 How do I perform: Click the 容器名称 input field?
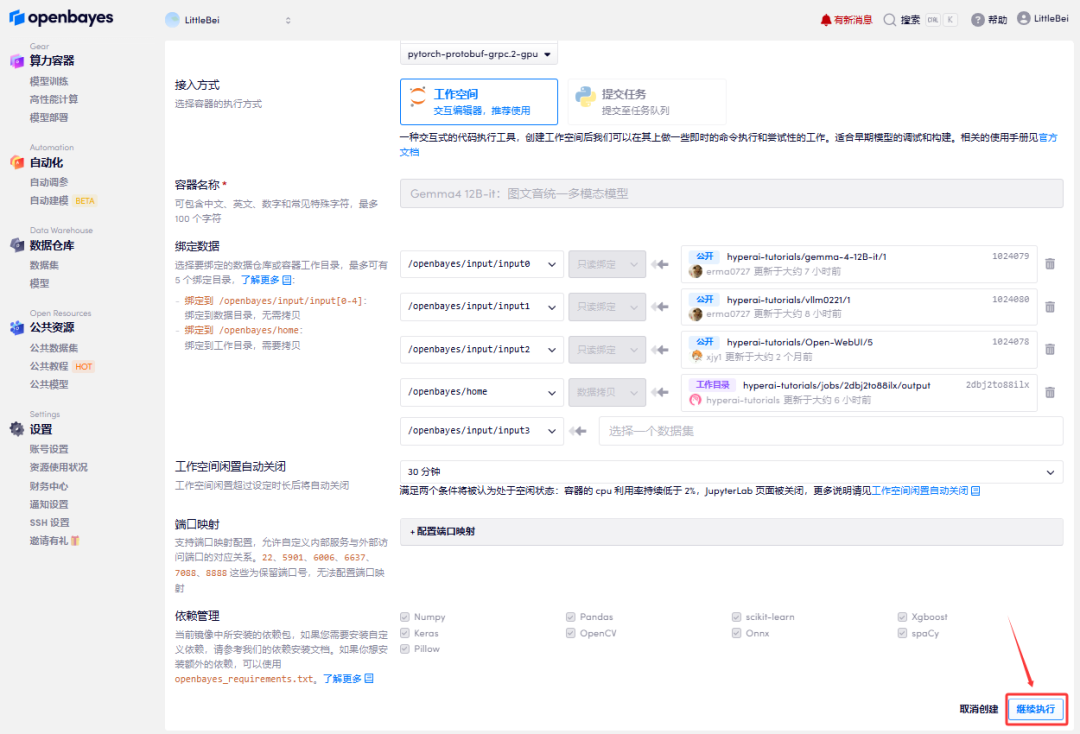[x=731, y=194]
